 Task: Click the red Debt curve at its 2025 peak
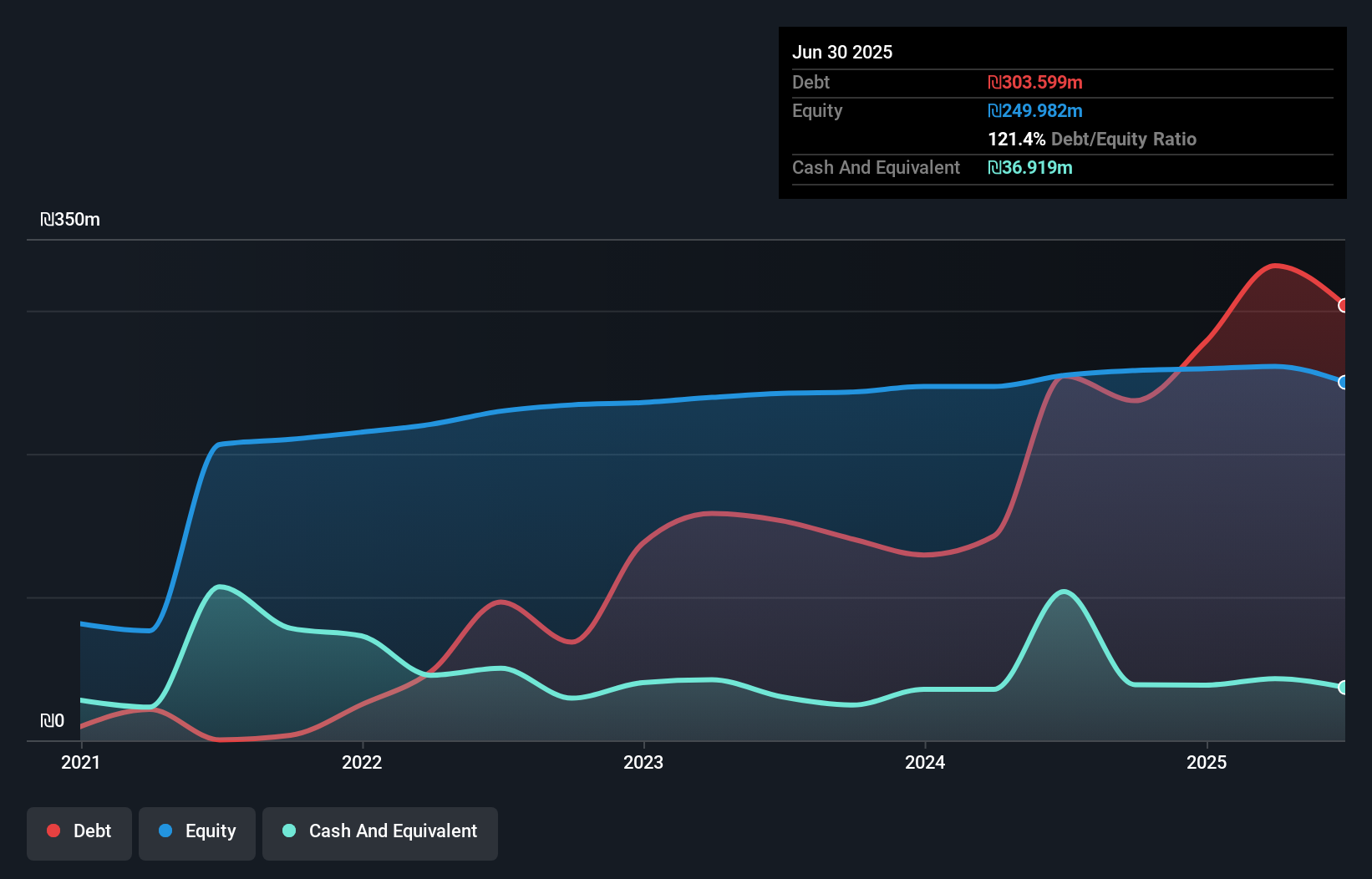pyautogui.click(x=1273, y=267)
